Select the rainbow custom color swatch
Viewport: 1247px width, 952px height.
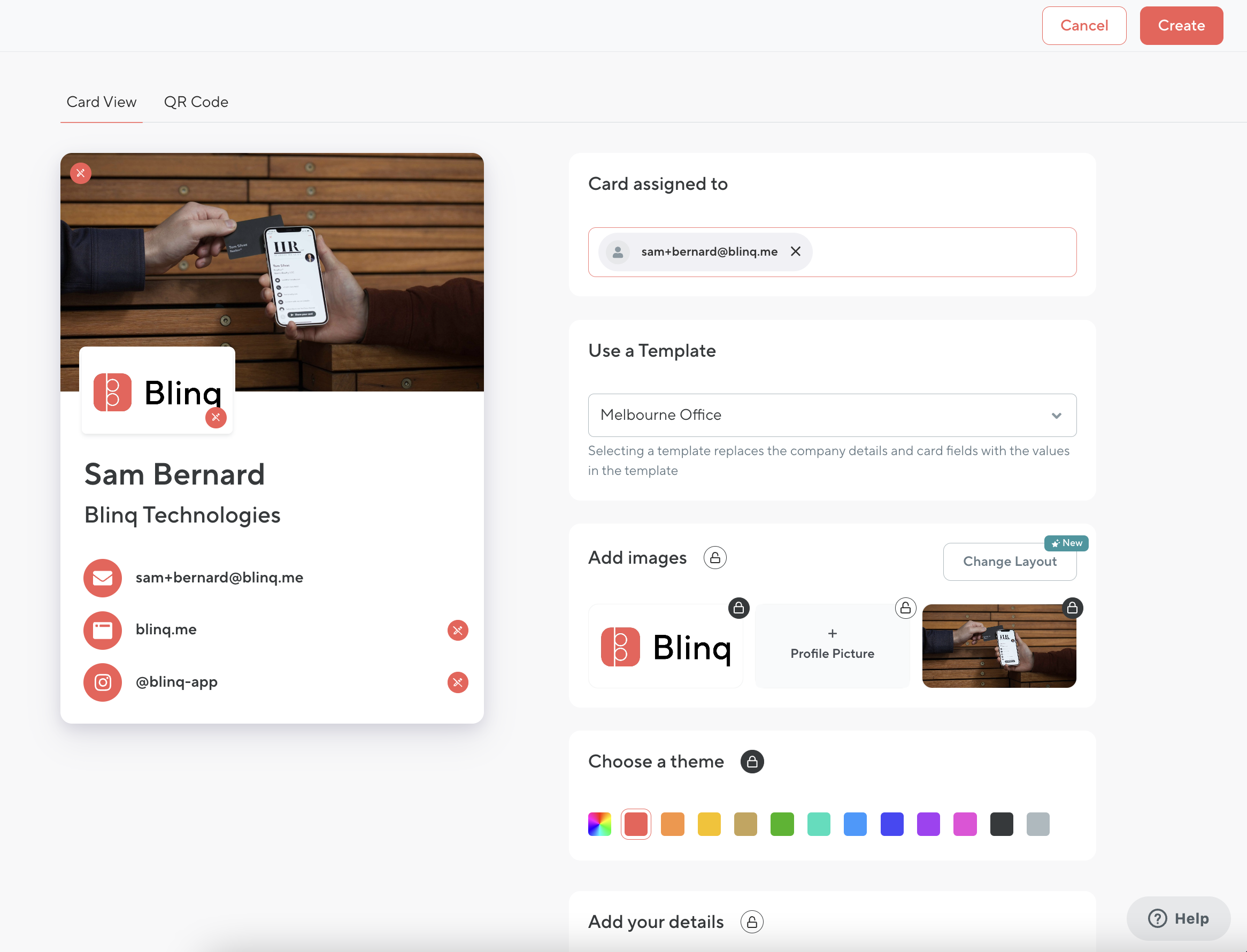tap(599, 824)
